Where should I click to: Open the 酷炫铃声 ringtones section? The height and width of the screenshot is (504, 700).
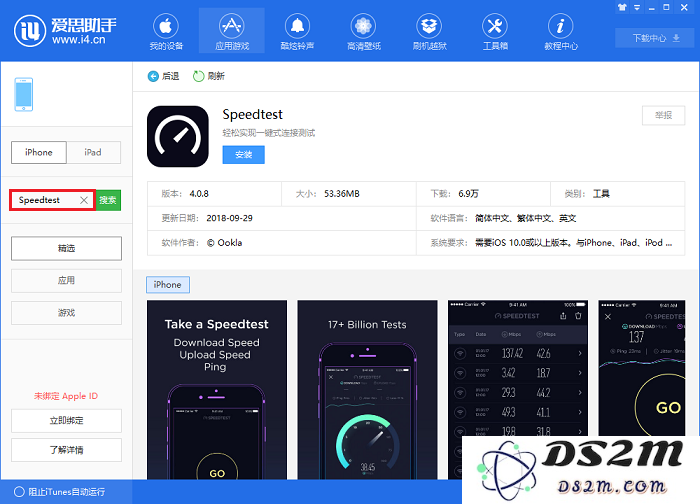tap(297, 31)
